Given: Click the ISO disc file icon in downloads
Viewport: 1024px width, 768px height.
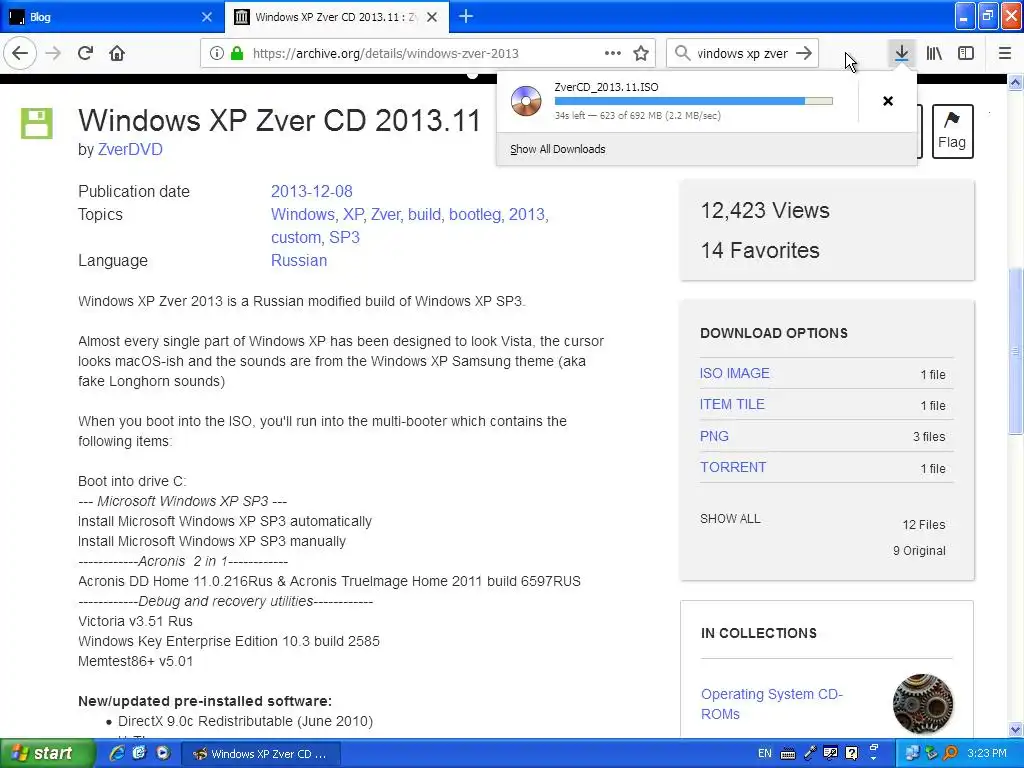Looking at the screenshot, I should click(526, 101).
